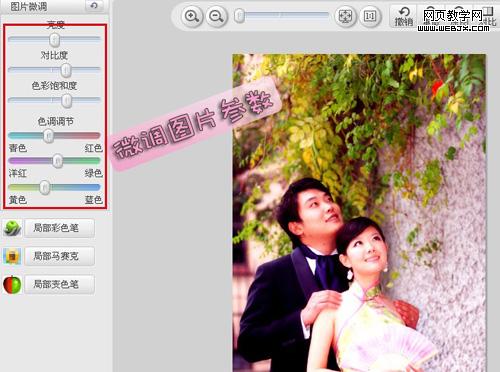Click the red-green apple 局部变色笔 icon
Viewport: 500px width, 372px height.
[x=12, y=284]
